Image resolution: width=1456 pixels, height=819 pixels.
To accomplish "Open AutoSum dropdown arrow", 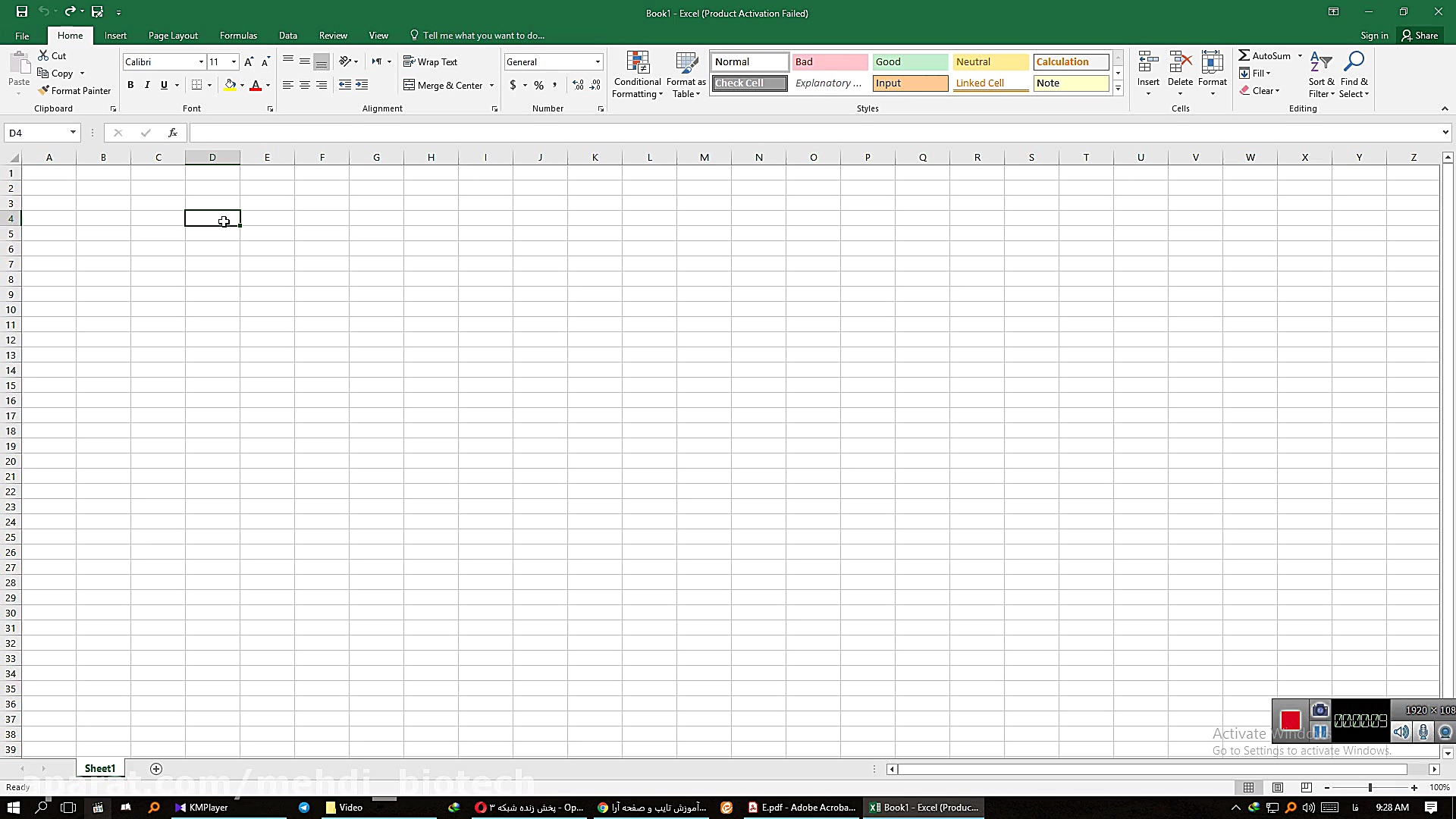I will pos(1300,55).
